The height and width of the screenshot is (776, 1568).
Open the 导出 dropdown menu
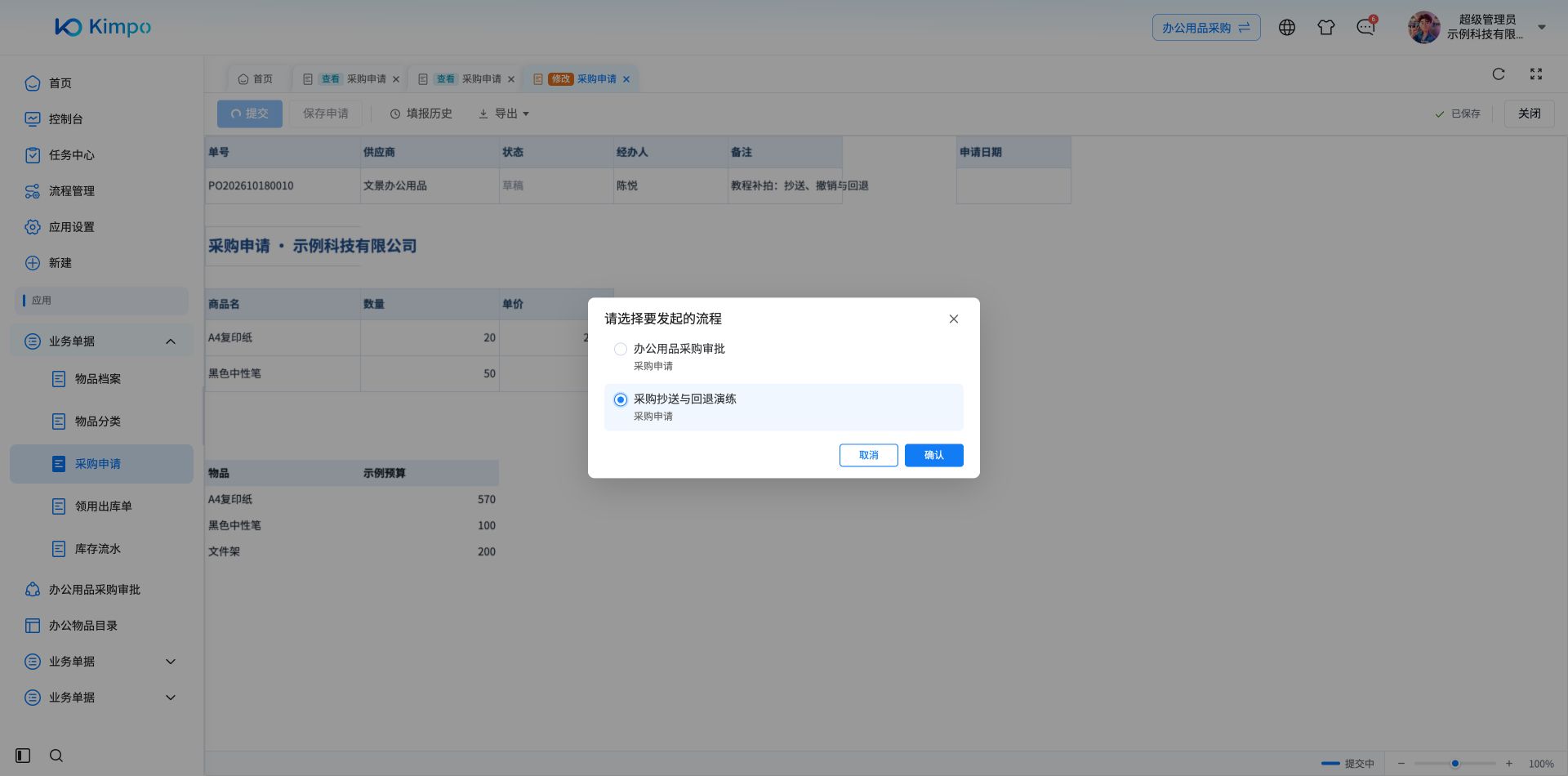pyautogui.click(x=504, y=114)
